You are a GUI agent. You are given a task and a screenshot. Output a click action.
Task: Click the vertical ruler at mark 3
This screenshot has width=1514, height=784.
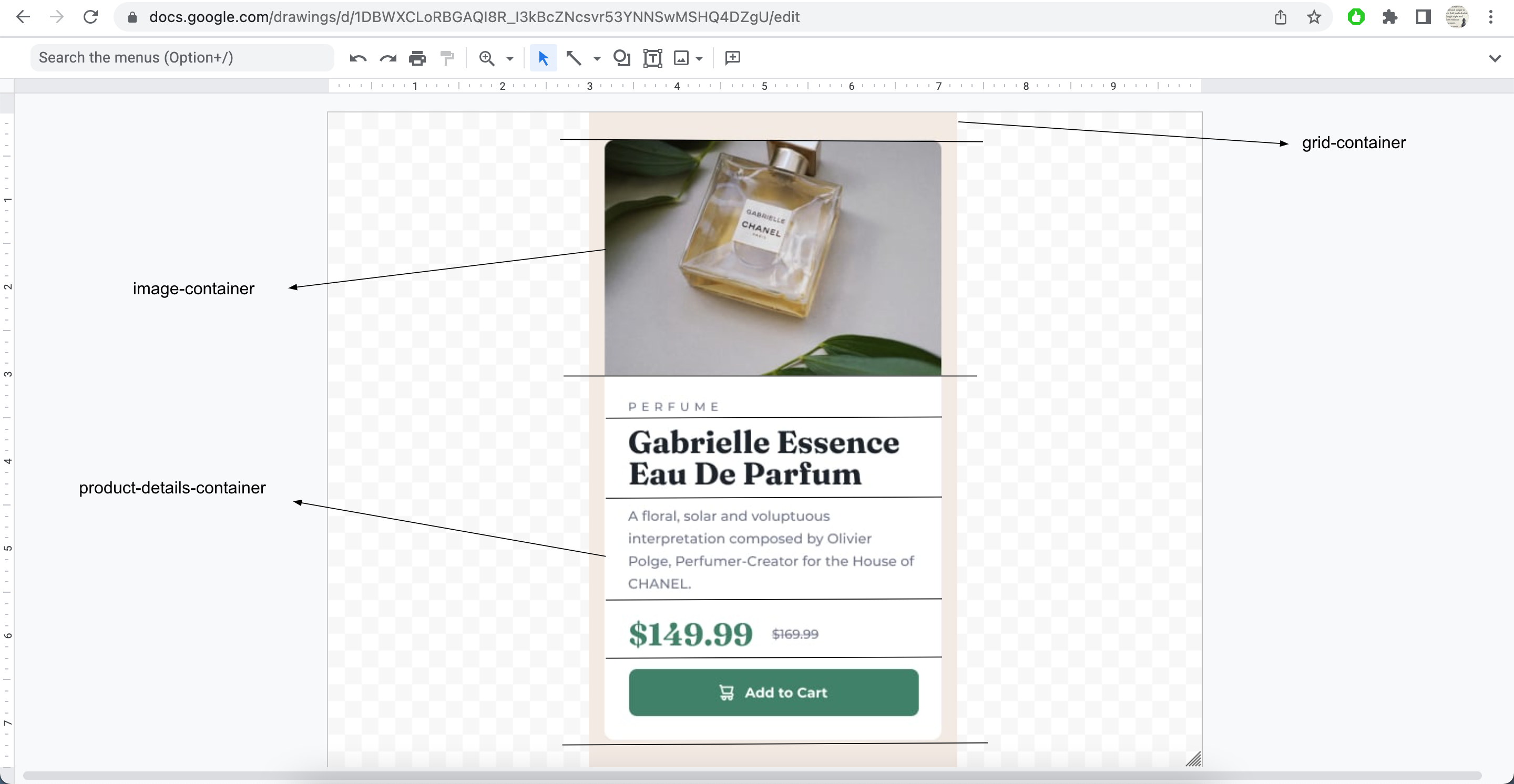[8, 374]
